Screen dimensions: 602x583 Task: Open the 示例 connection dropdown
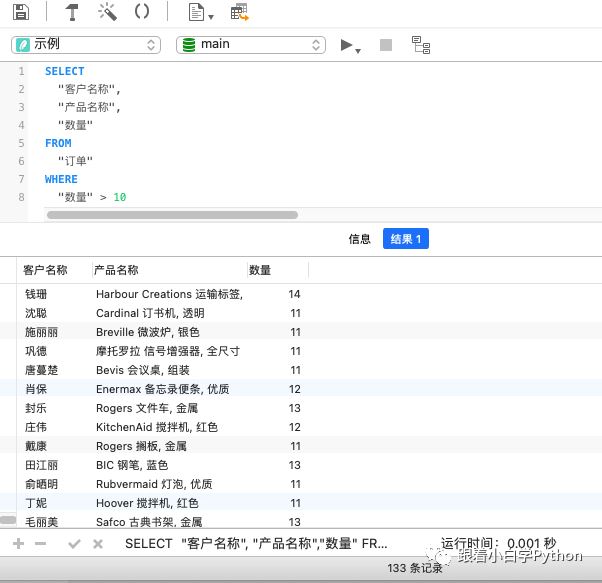tap(86, 44)
